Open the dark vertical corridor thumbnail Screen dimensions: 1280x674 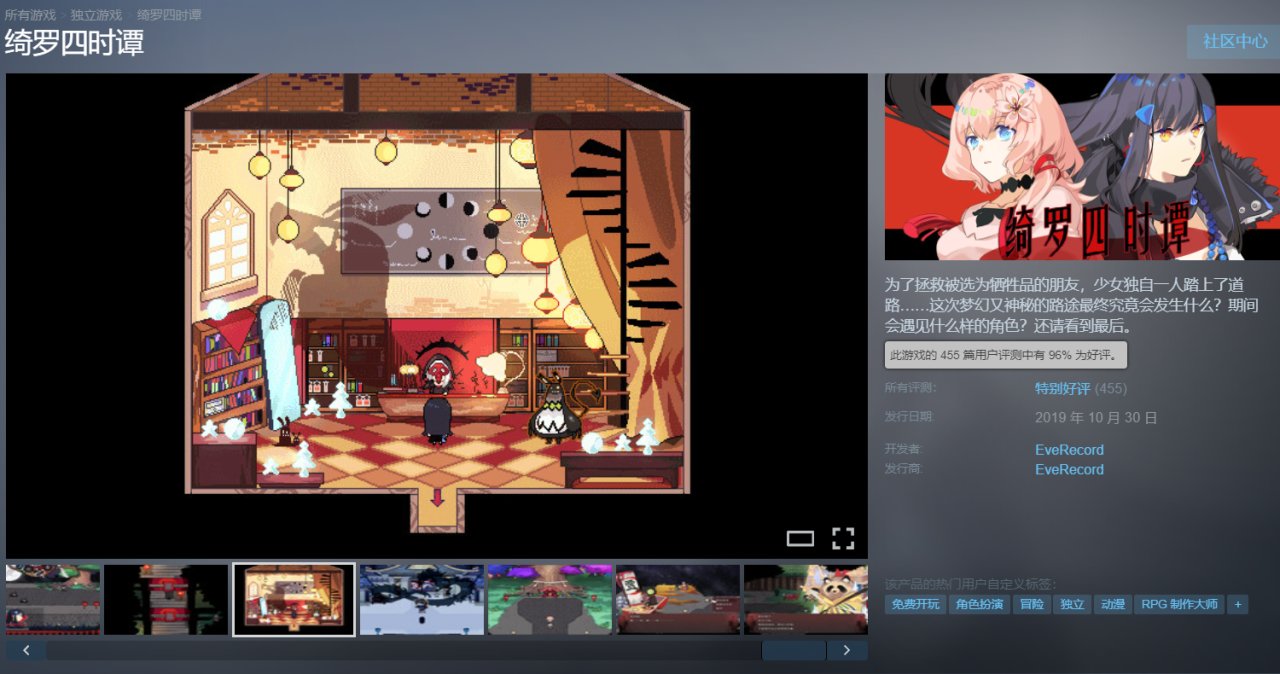[x=166, y=600]
